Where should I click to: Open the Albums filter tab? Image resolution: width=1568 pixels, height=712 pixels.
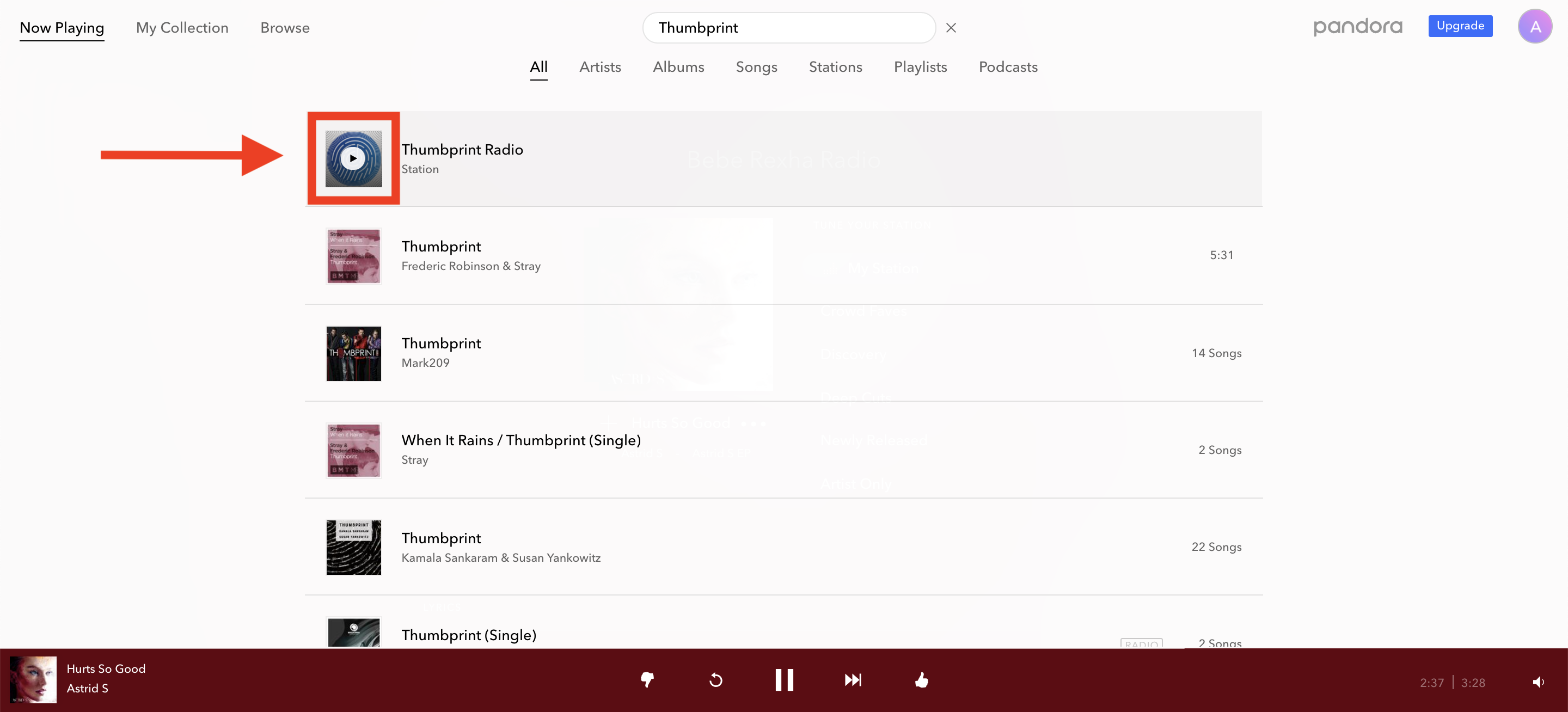[678, 67]
